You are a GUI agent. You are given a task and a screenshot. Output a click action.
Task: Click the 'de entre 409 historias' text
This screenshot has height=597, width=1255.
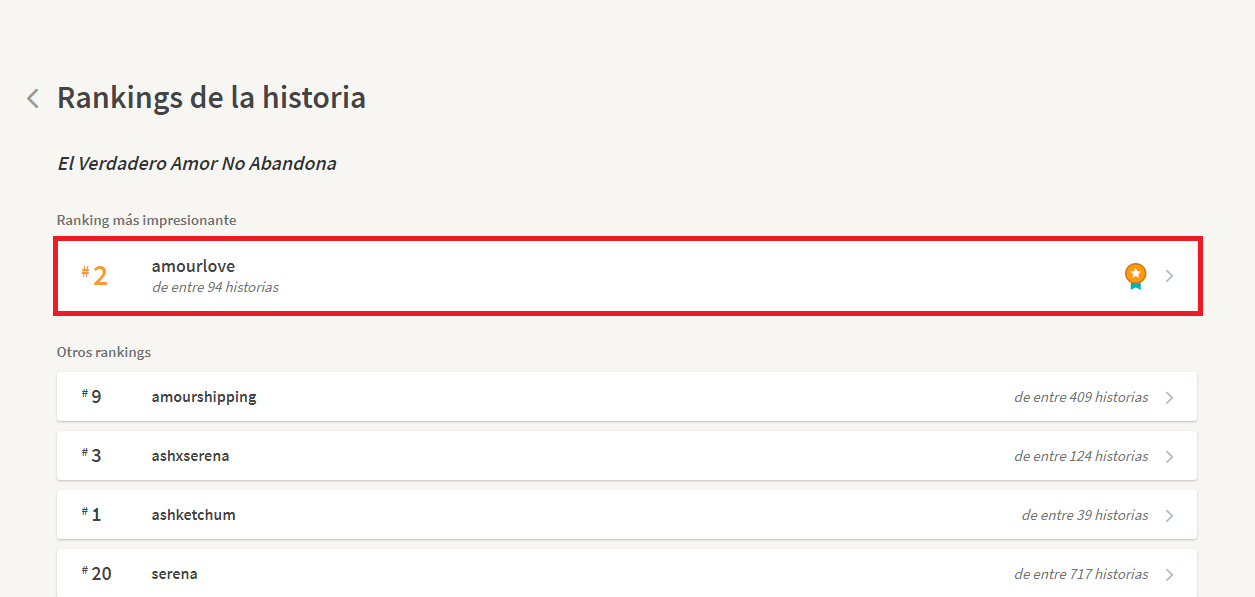(x=1081, y=397)
